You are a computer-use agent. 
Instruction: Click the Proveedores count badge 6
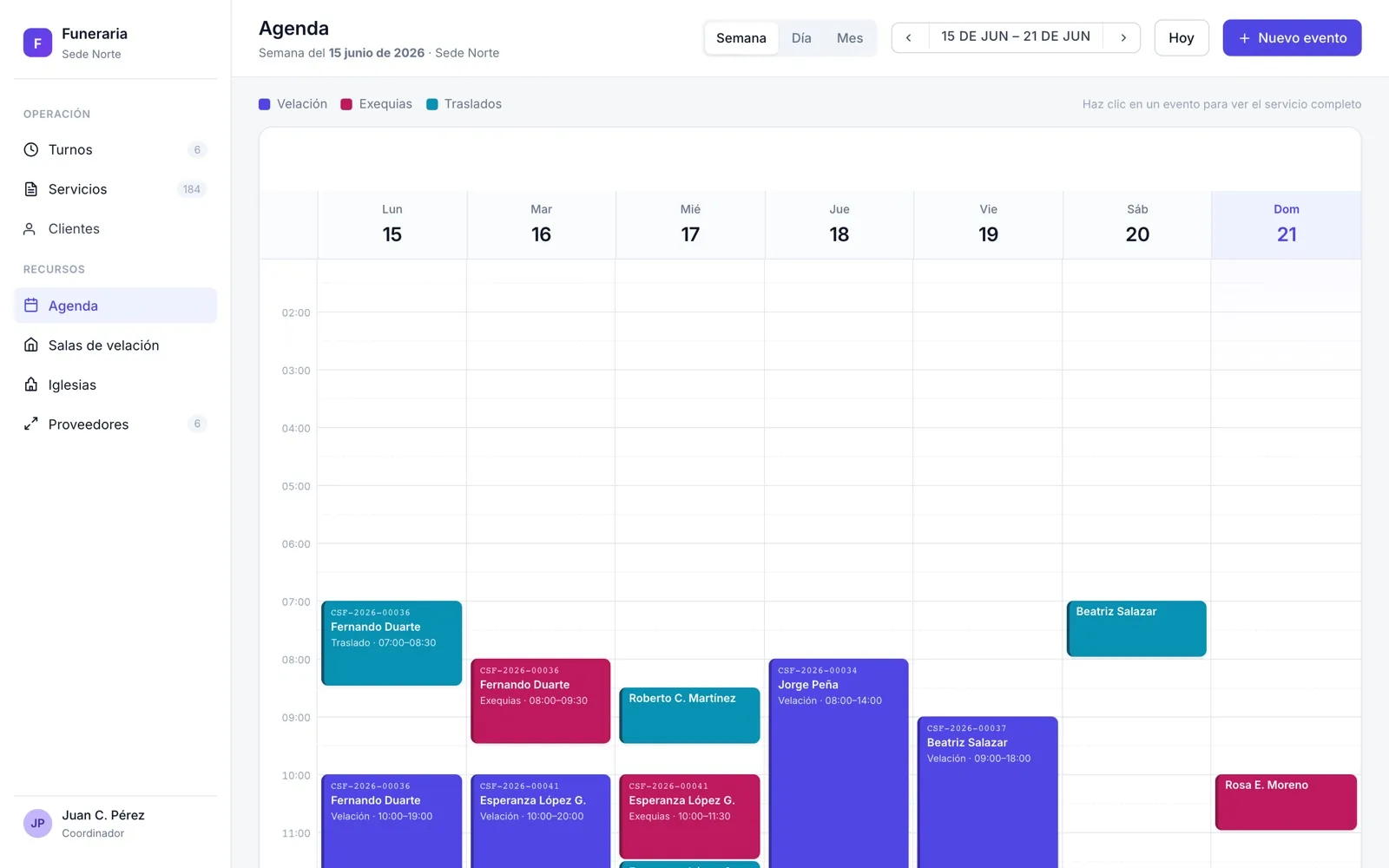point(197,424)
